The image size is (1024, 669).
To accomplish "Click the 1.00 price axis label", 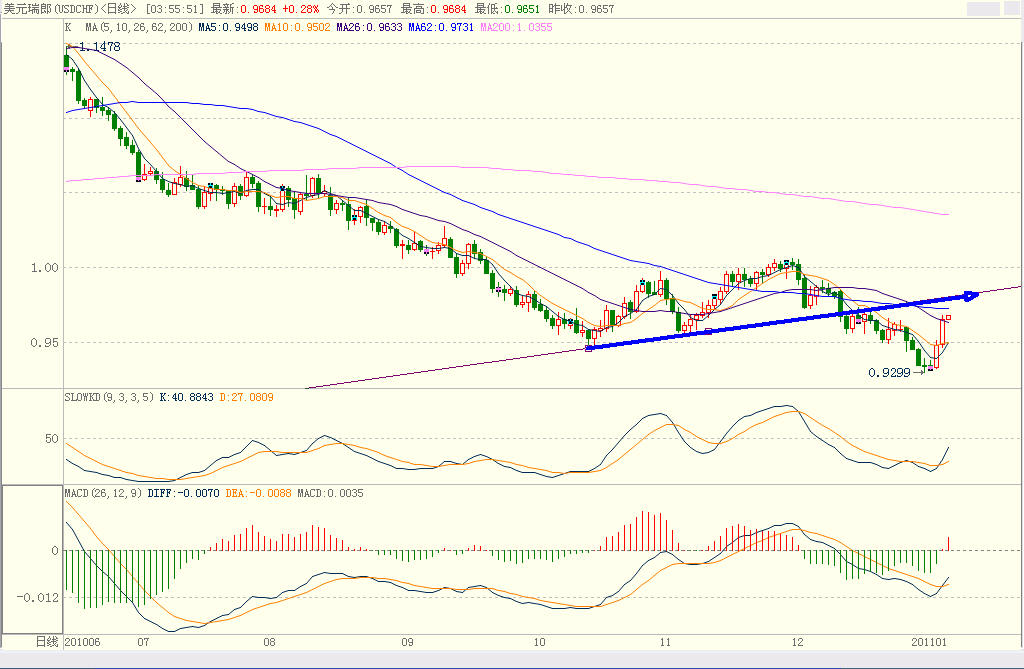I will [x=44, y=267].
